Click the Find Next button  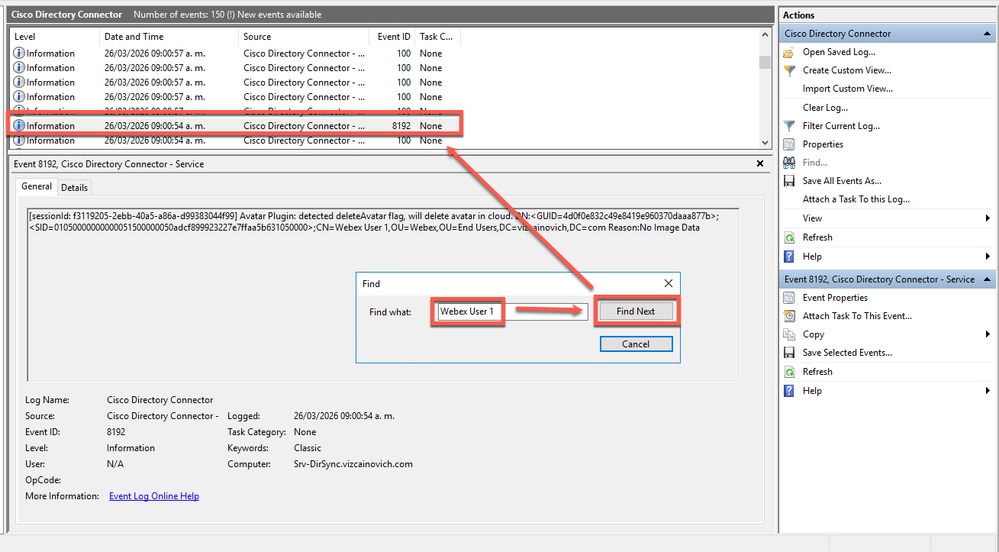[x=636, y=311]
